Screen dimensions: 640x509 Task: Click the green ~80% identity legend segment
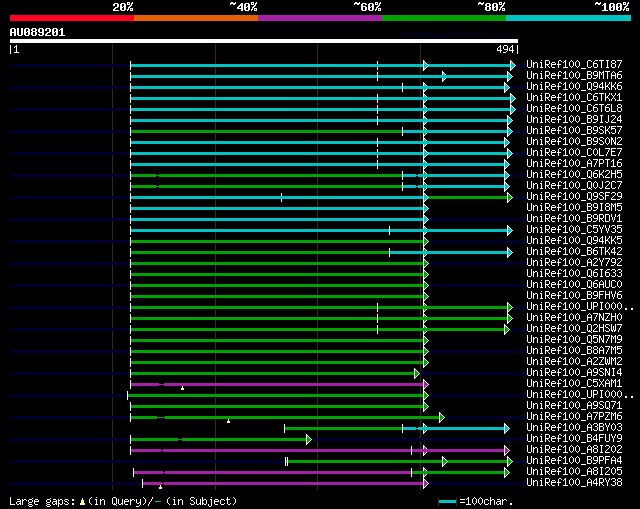[444, 18]
